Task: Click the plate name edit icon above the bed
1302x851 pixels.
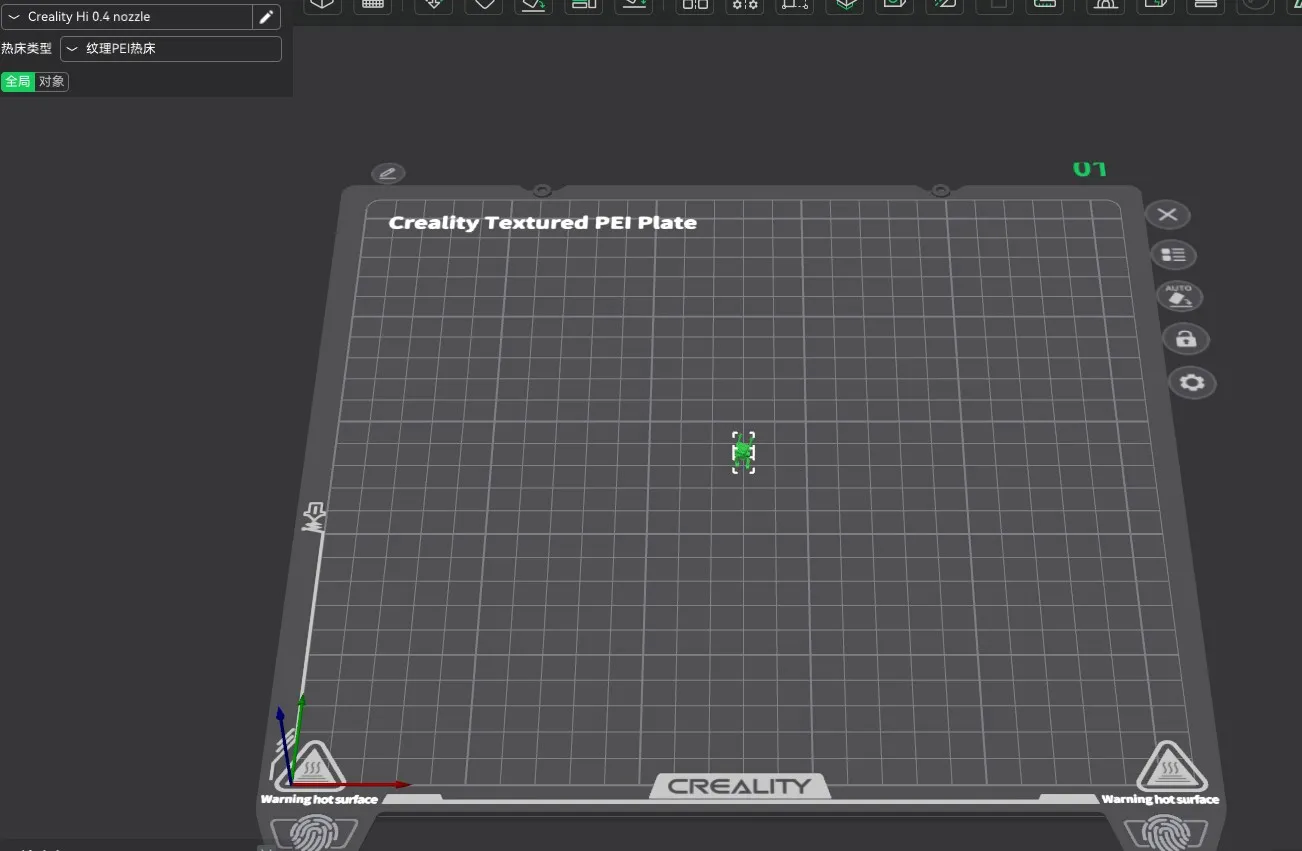Action: coord(388,173)
